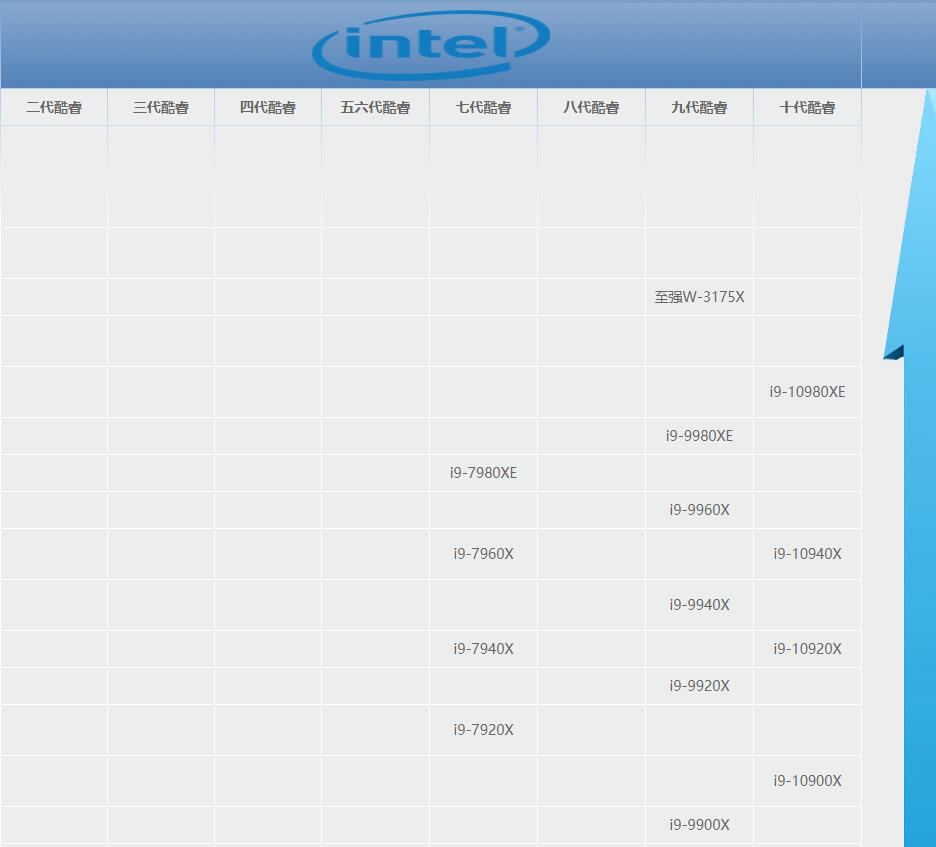The height and width of the screenshot is (847, 936).
Task: Click the 十代酷睿 column header
Action: pos(806,107)
